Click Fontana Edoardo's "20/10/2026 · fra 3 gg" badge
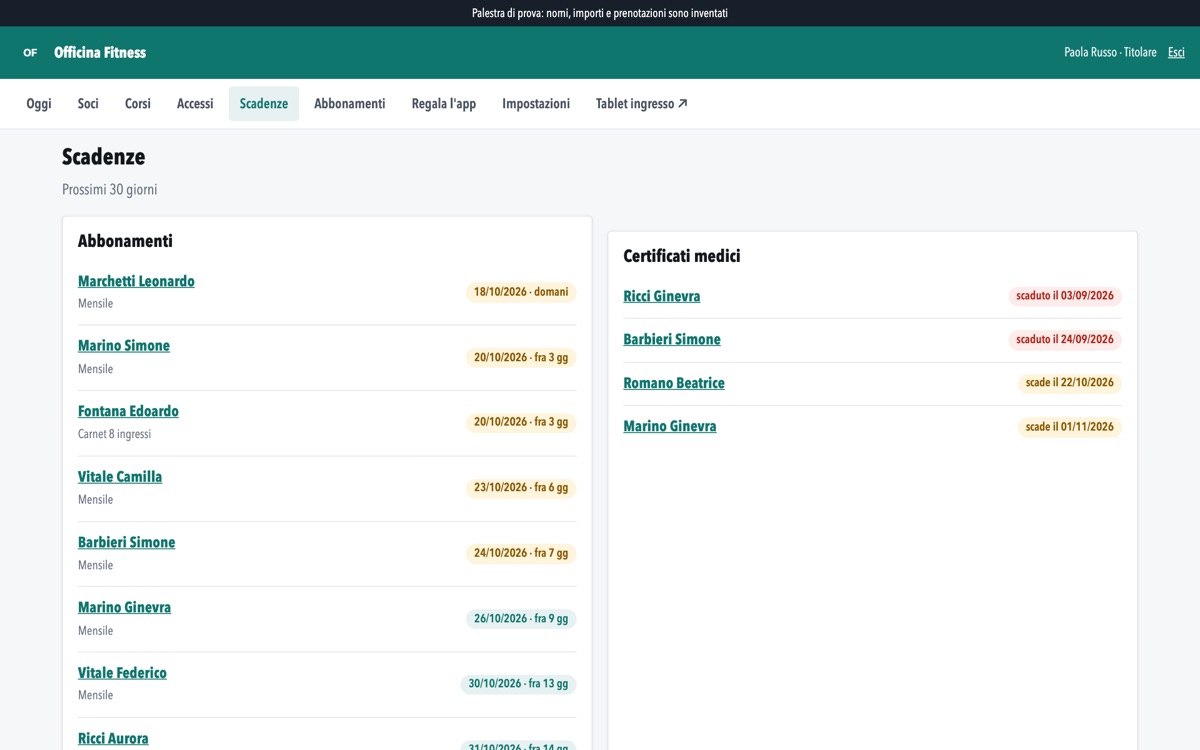The image size is (1200, 750). [x=521, y=422]
